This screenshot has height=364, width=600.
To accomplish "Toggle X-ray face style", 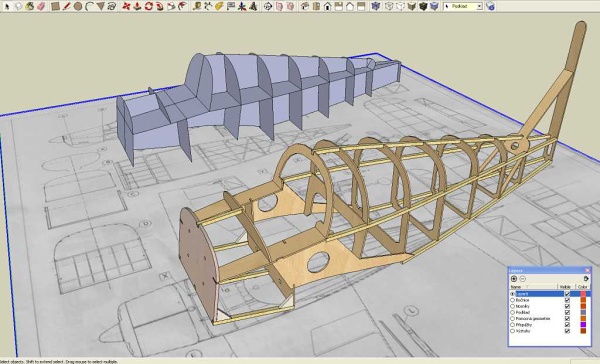I will click(375, 6).
